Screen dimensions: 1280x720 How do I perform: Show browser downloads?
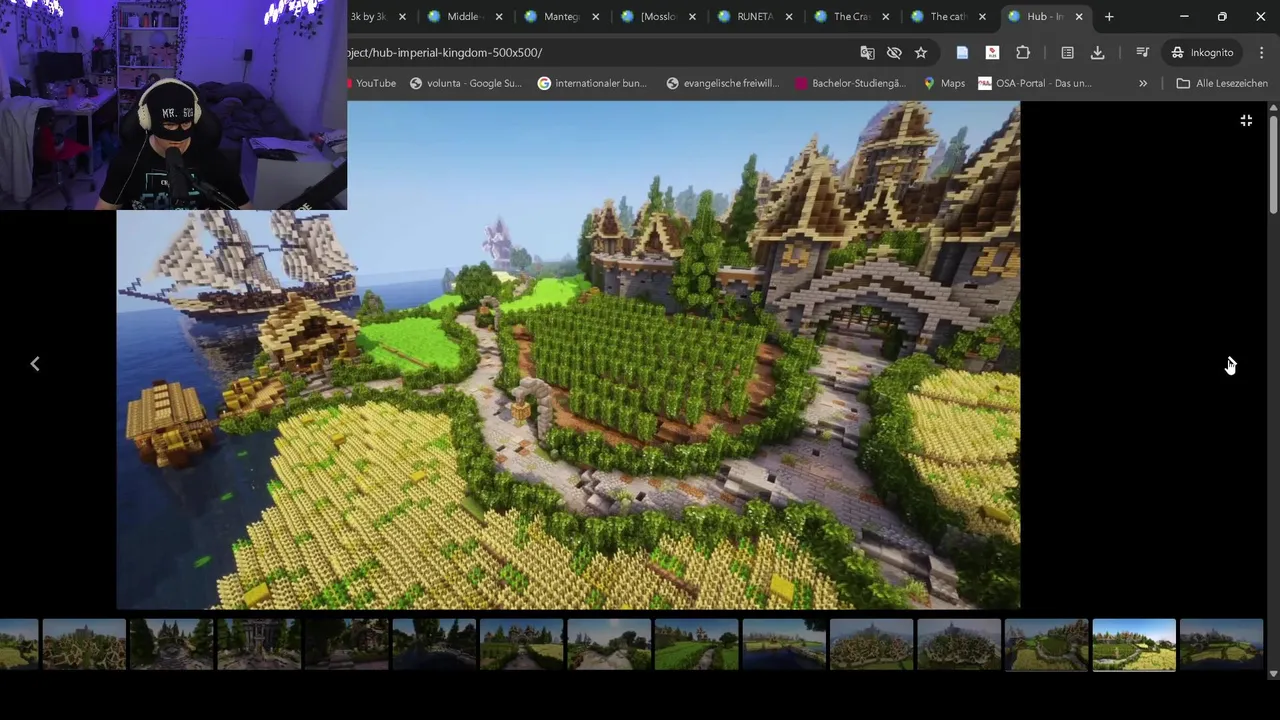pos(1097,52)
